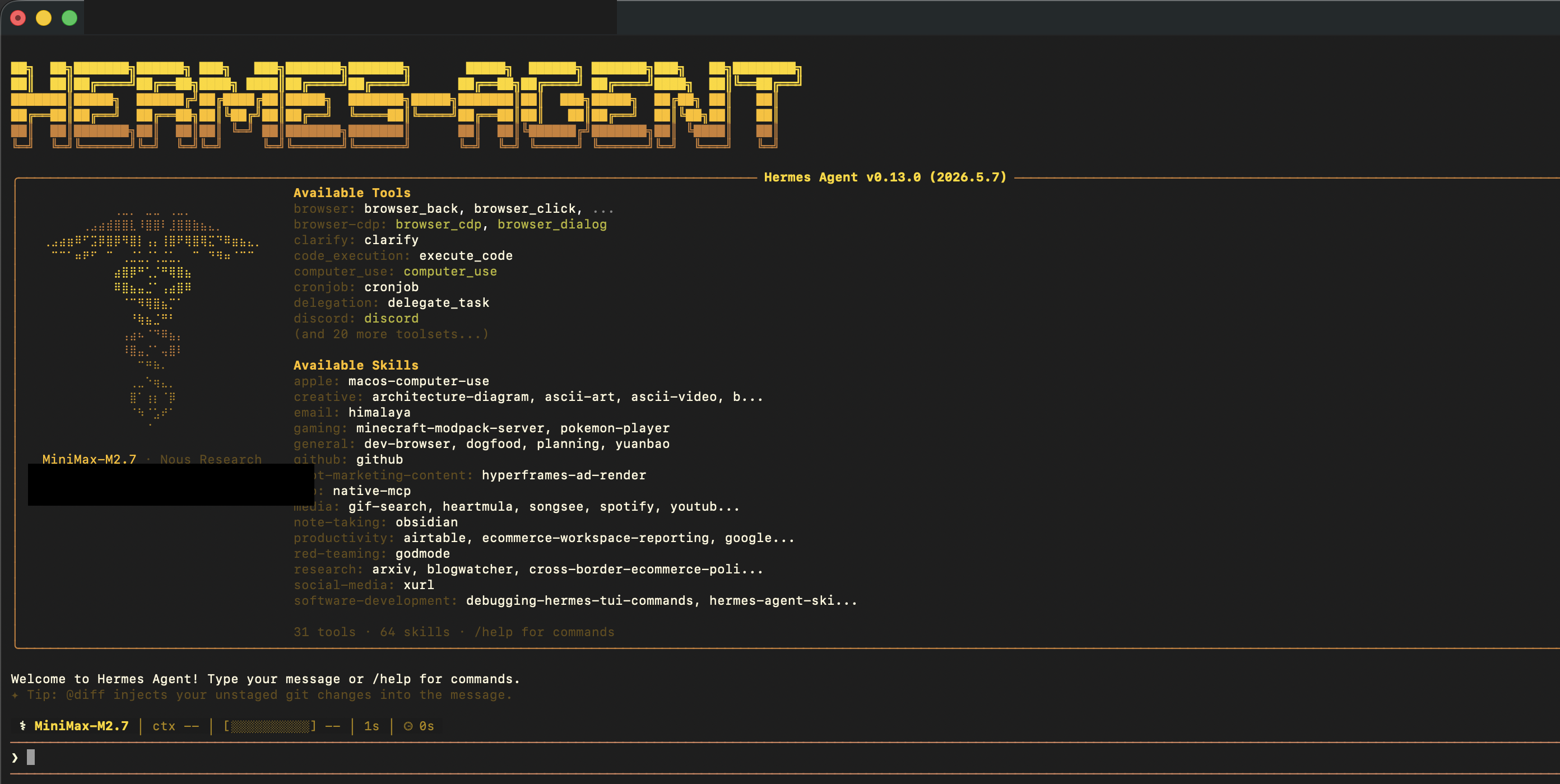Click the white 'cronjob' tool name
This screenshot has height=784, width=1560.
coord(391,287)
